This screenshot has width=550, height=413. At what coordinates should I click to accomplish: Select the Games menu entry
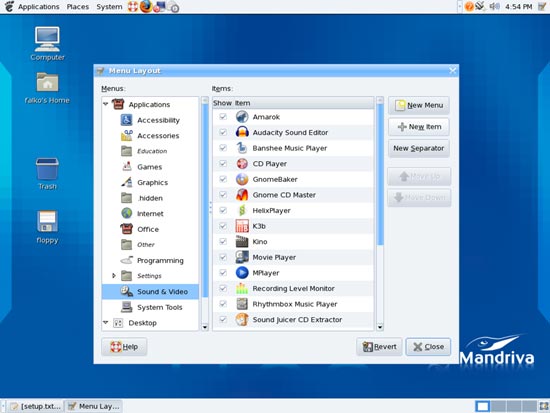point(150,167)
